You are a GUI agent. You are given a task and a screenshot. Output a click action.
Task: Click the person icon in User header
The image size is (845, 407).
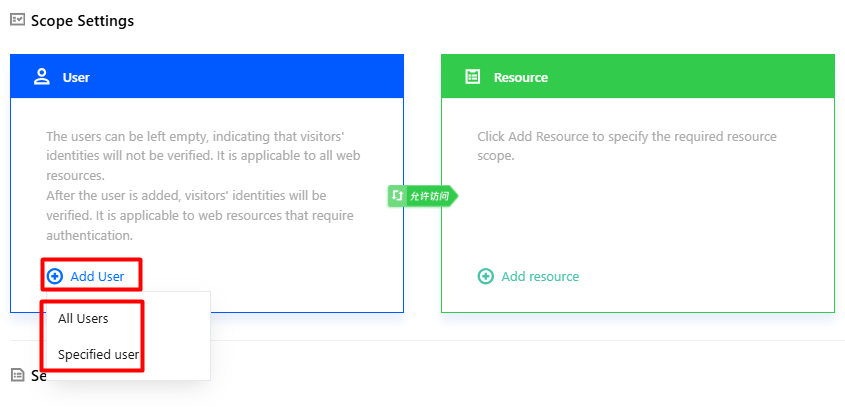[x=41, y=77]
